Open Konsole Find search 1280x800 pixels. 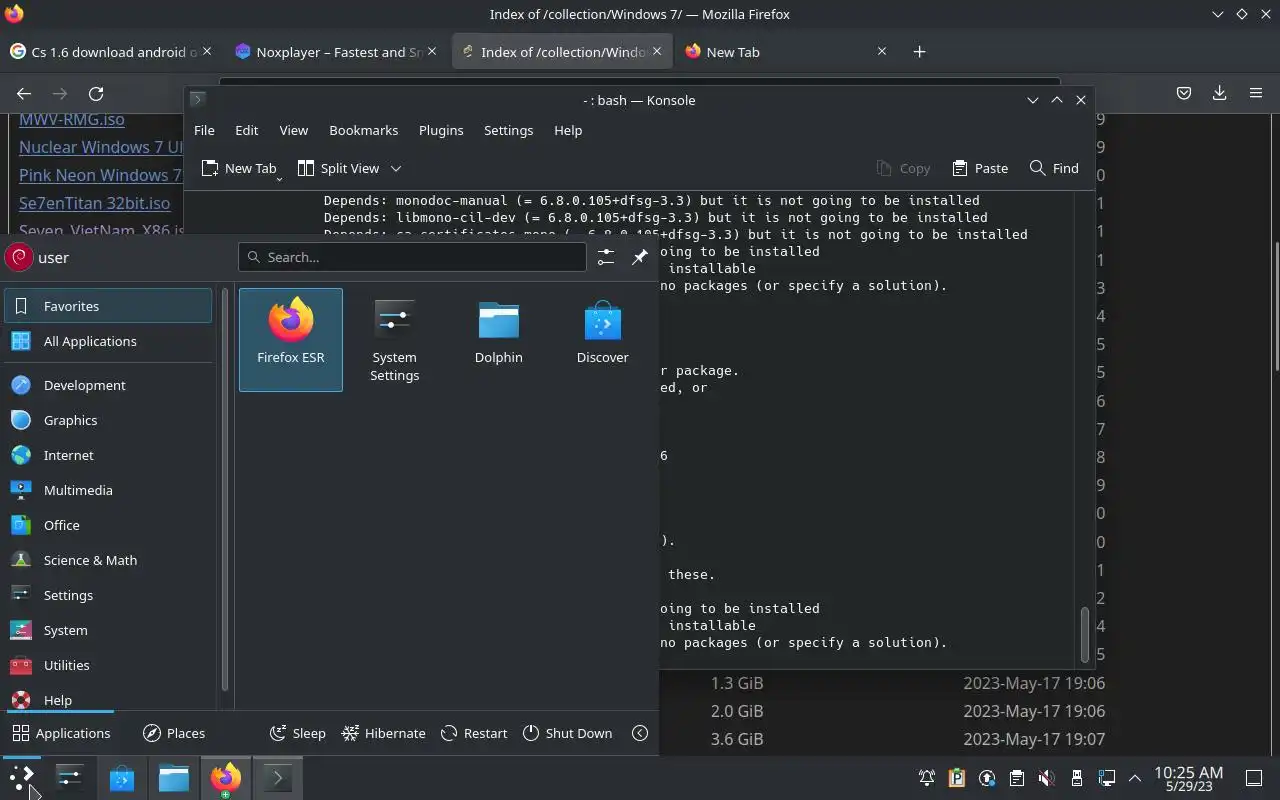click(1054, 168)
